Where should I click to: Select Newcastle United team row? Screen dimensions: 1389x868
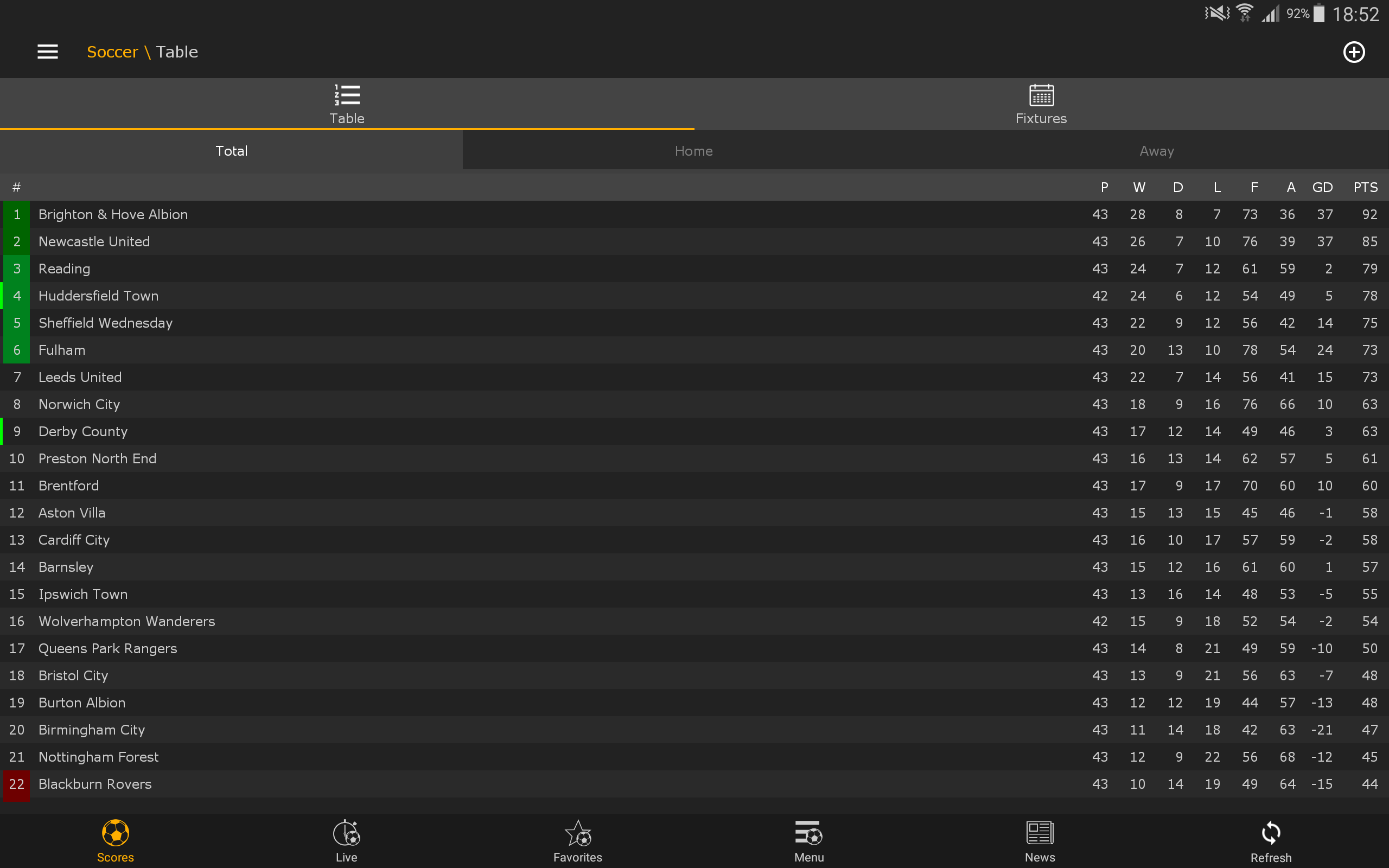pyautogui.click(x=694, y=241)
